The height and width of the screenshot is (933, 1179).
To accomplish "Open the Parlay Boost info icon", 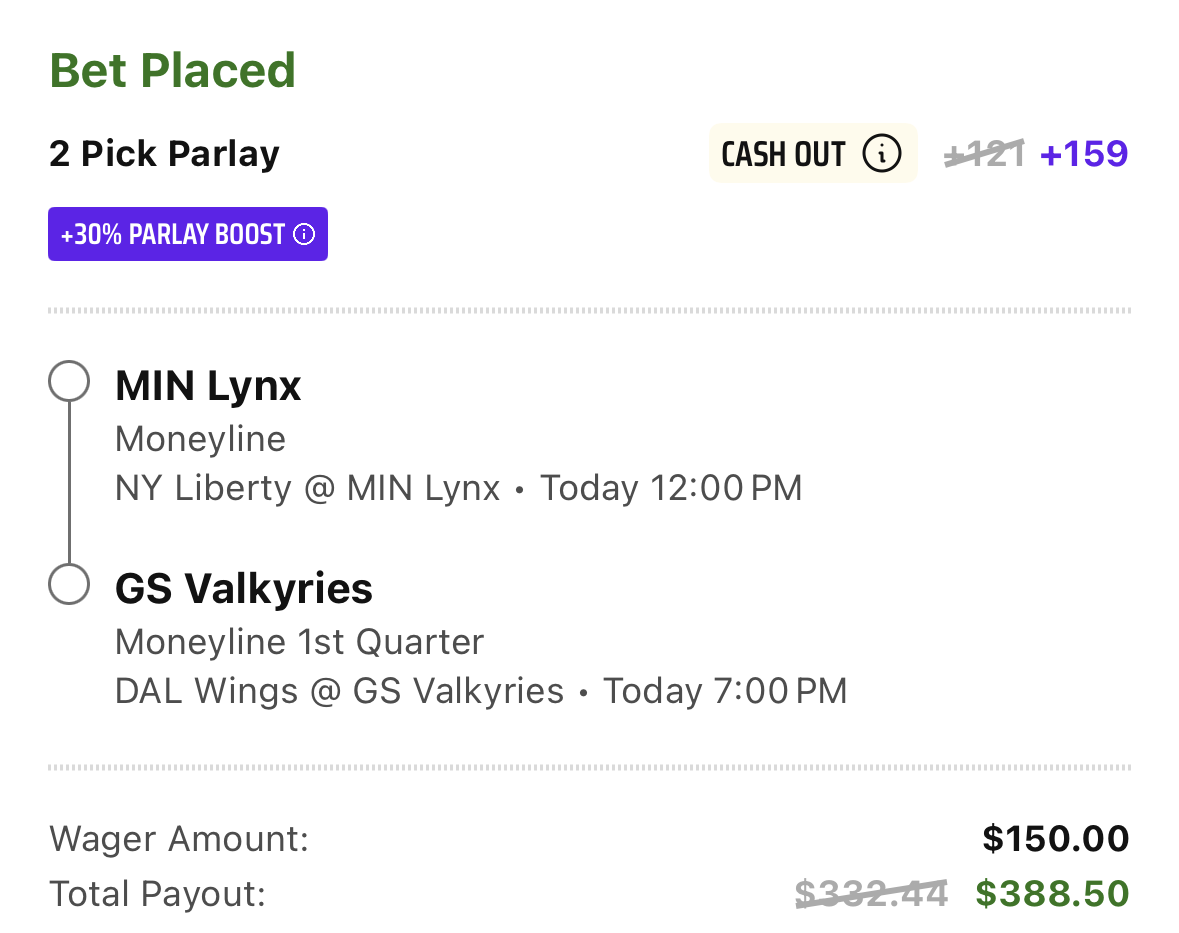I will point(304,235).
